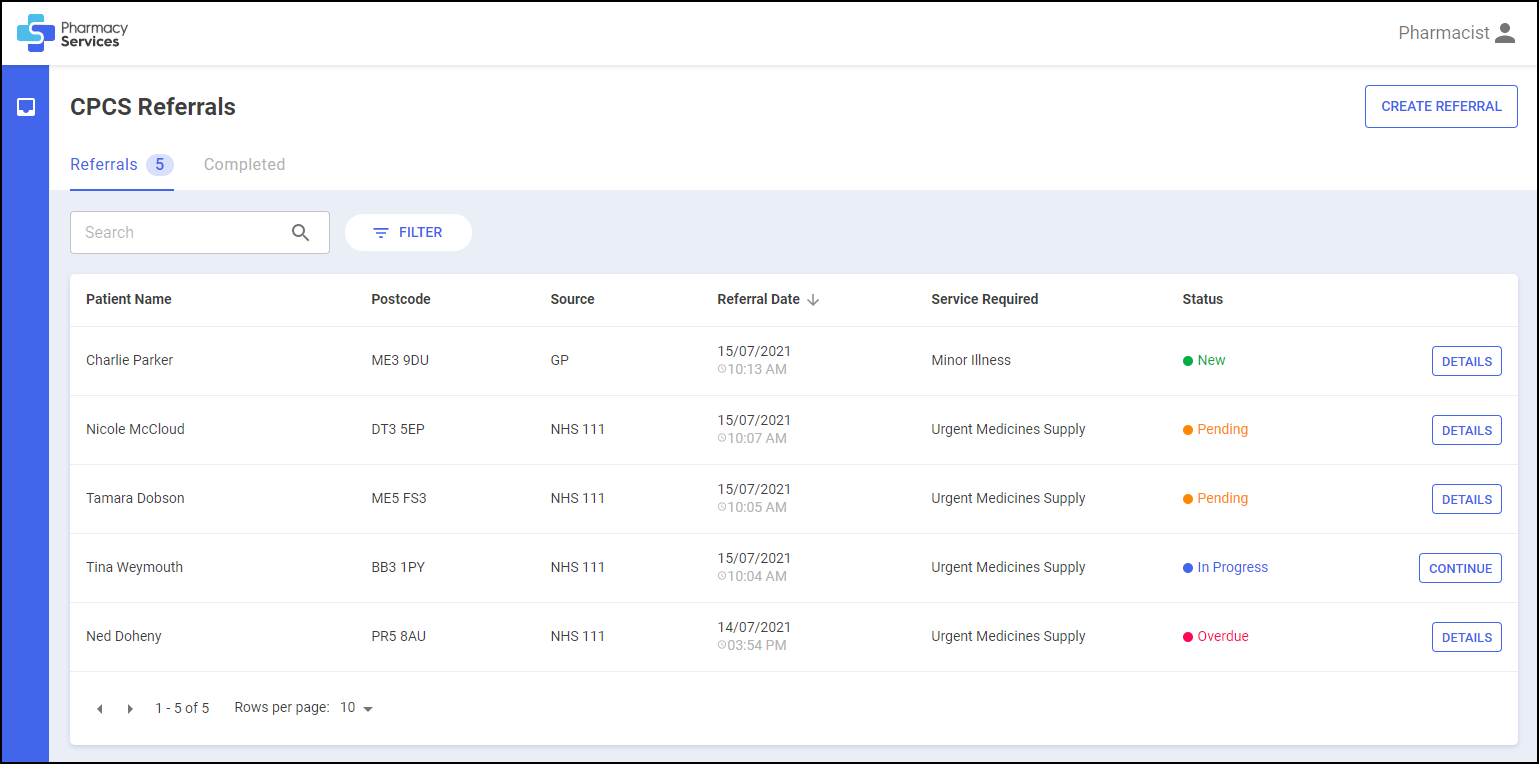The height and width of the screenshot is (764, 1539).
Task: View Nicole McCloud referral details
Action: [1466, 431]
